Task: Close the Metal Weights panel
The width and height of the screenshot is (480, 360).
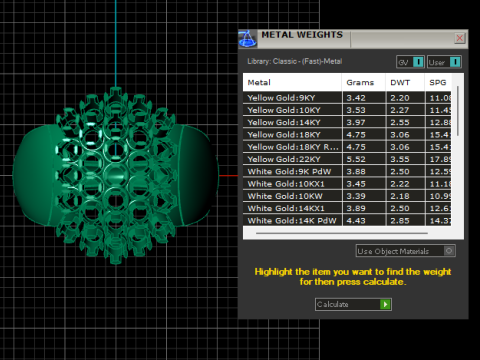Action: [460, 38]
